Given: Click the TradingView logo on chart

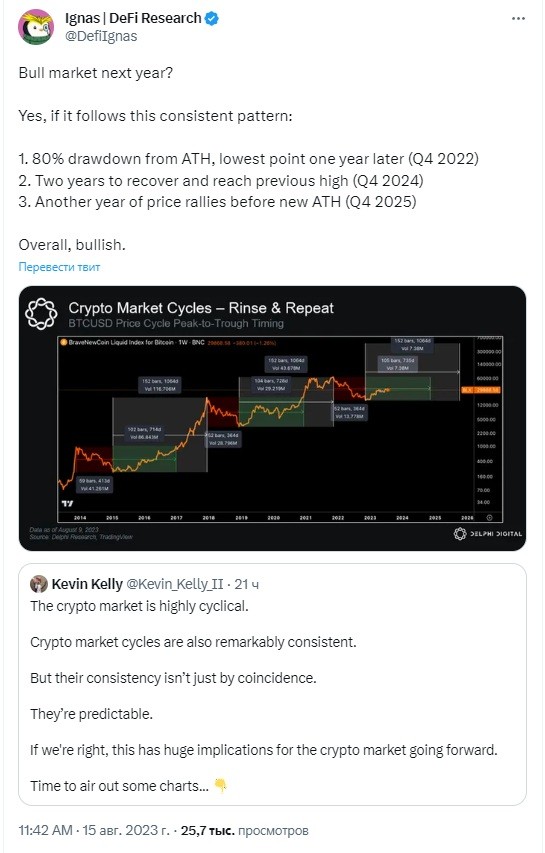Looking at the screenshot, I should pos(67,503).
